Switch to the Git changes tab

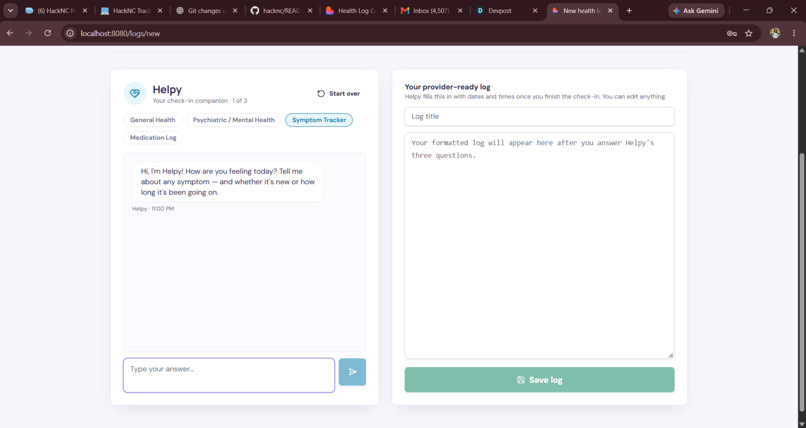(x=206, y=10)
